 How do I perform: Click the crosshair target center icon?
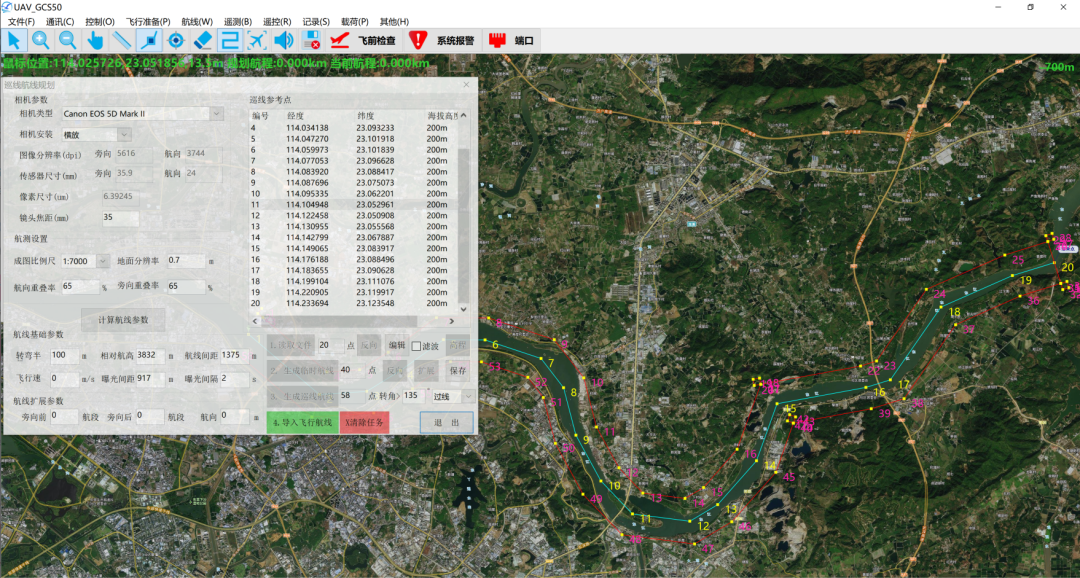pyautogui.click(x=176, y=40)
